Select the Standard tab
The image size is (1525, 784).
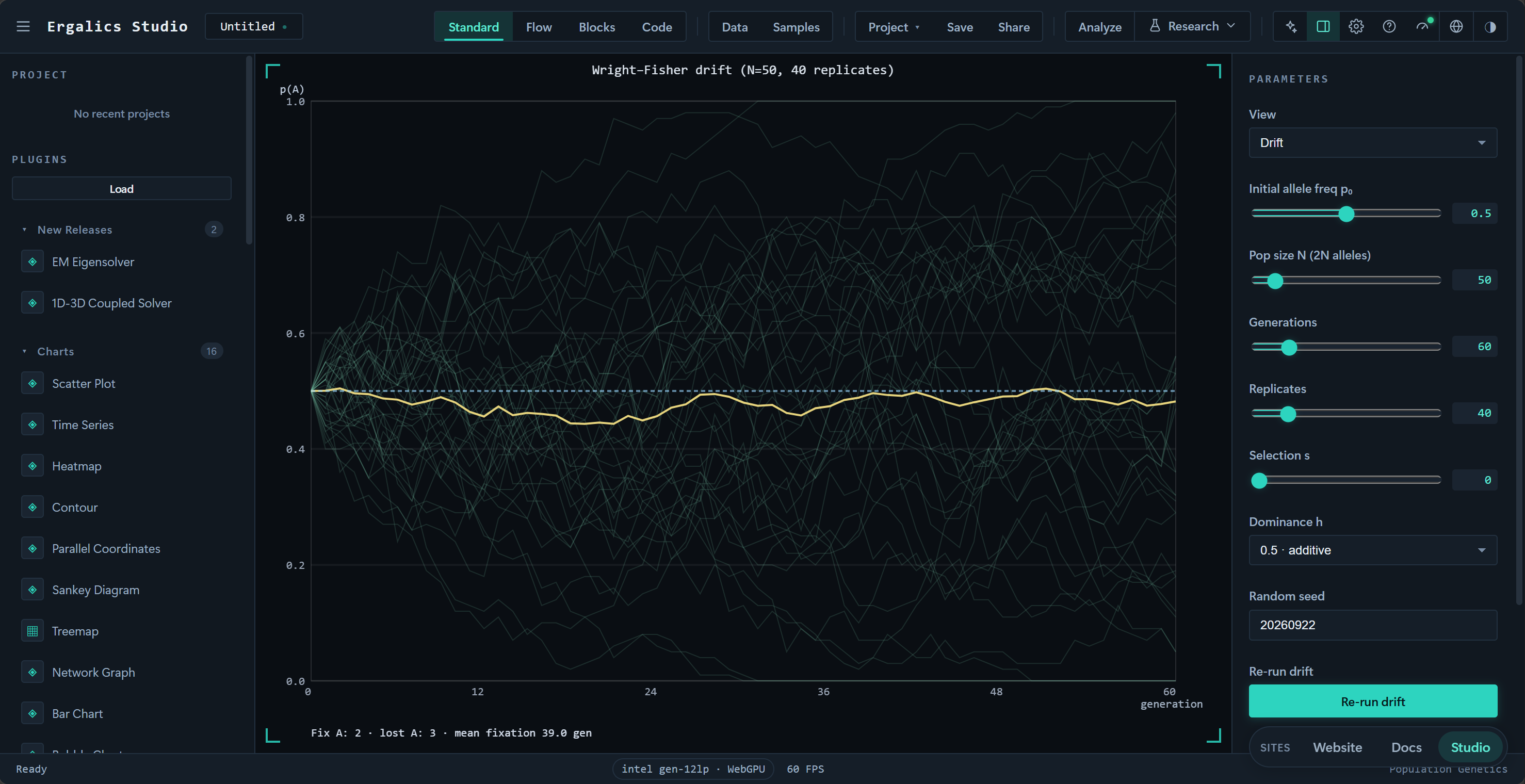(474, 27)
